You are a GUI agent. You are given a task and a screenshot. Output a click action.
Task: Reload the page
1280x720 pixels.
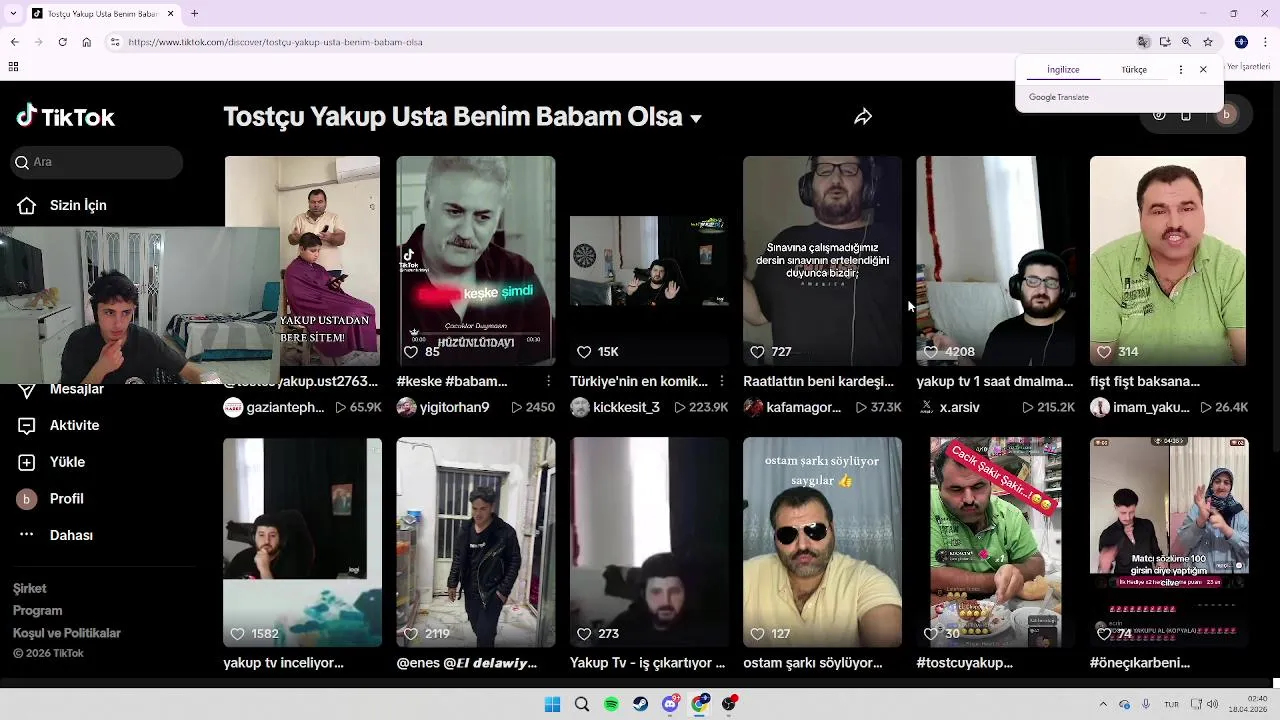coord(62,42)
